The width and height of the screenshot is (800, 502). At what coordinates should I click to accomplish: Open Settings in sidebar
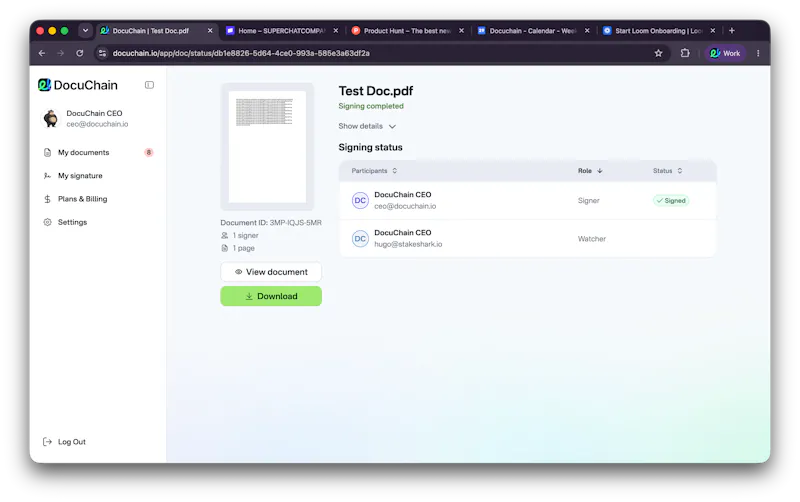(72, 222)
